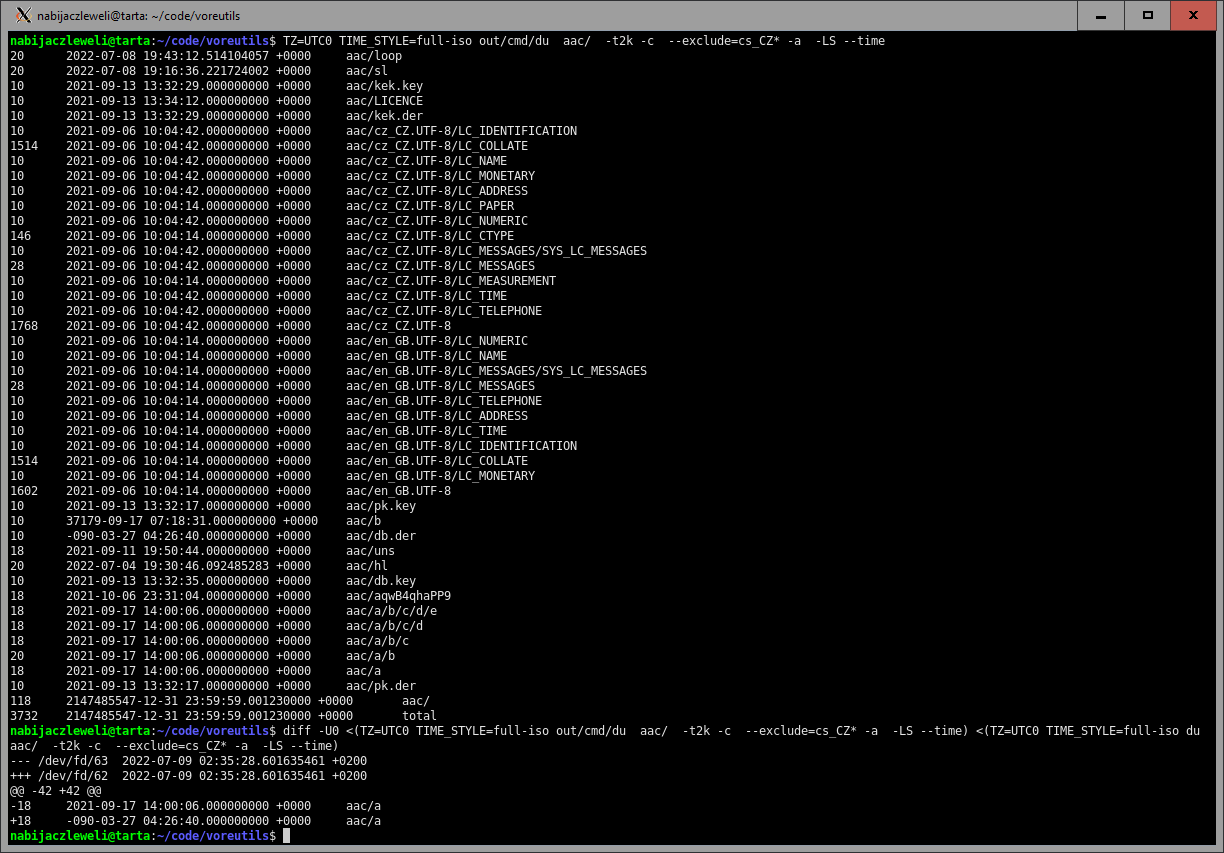Viewport: 1224px width, 853px height.
Task: Click the aac/kek.der file path
Action: 380,116
